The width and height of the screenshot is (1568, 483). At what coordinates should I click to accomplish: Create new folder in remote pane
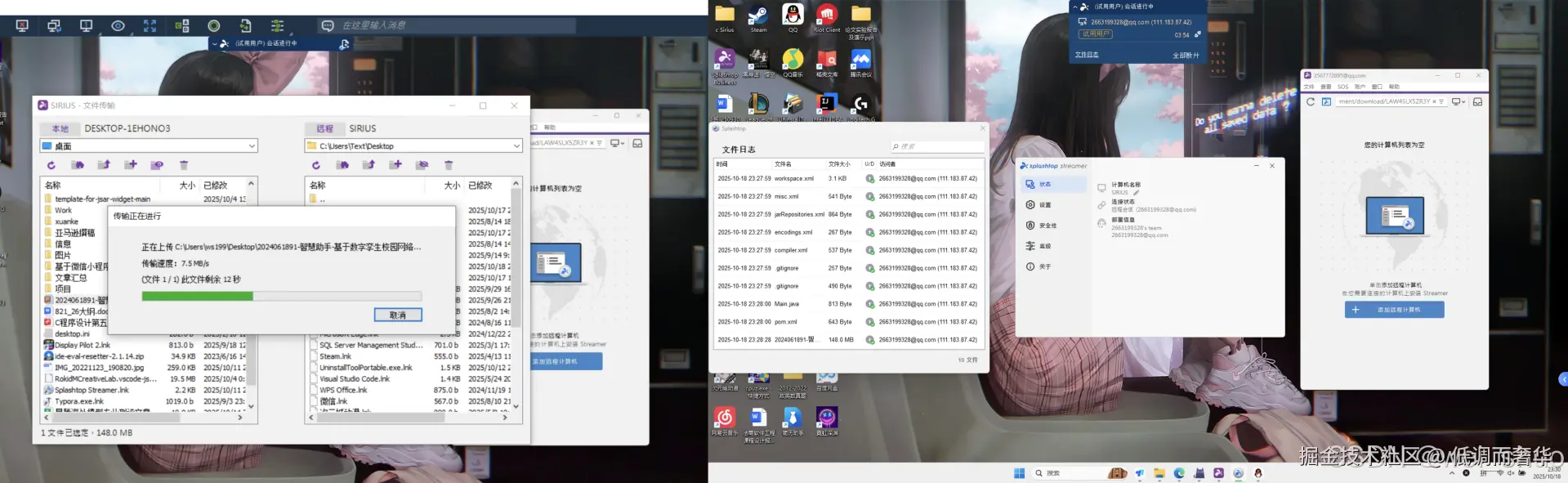395,165
